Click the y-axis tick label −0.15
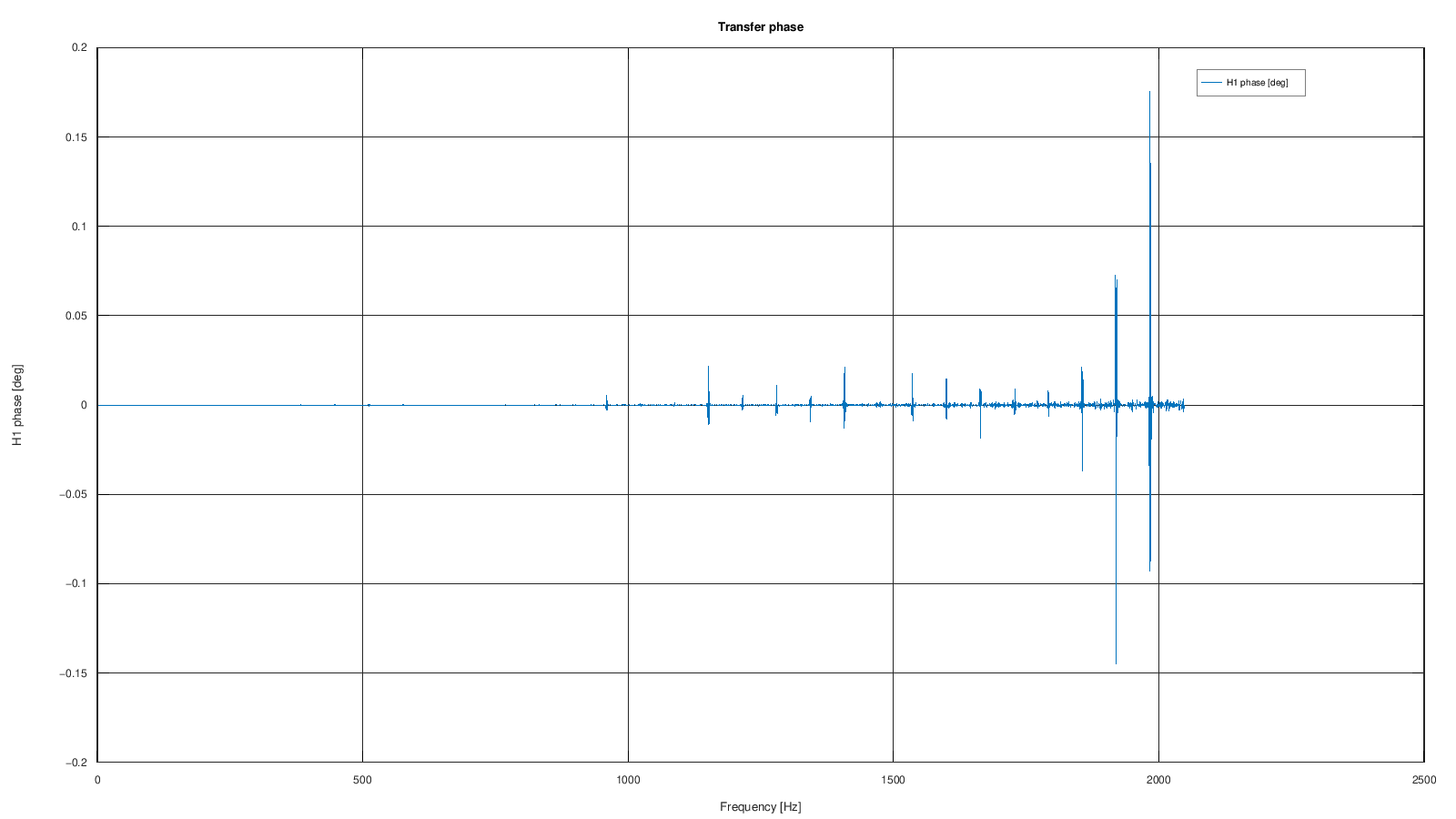 [x=74, y=672]
